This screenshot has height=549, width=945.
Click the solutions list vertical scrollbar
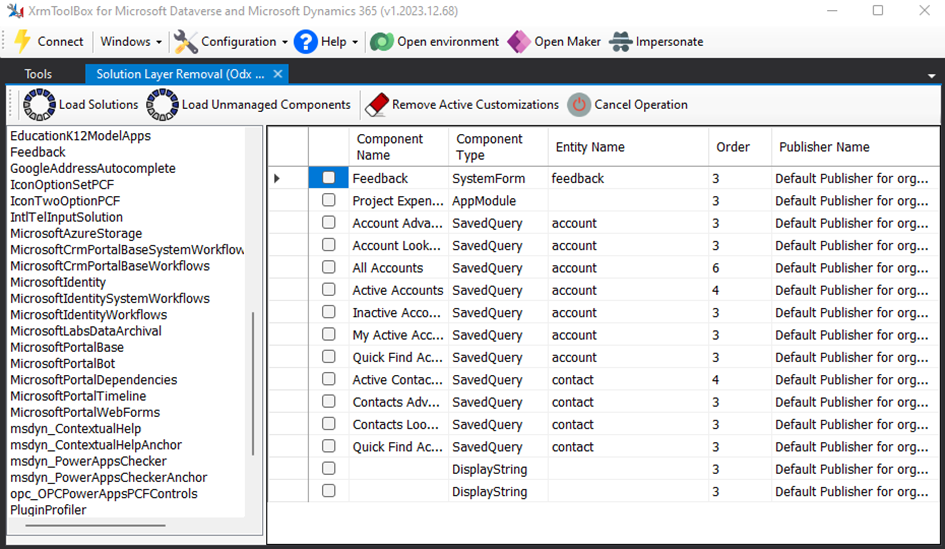pos(253,383)
